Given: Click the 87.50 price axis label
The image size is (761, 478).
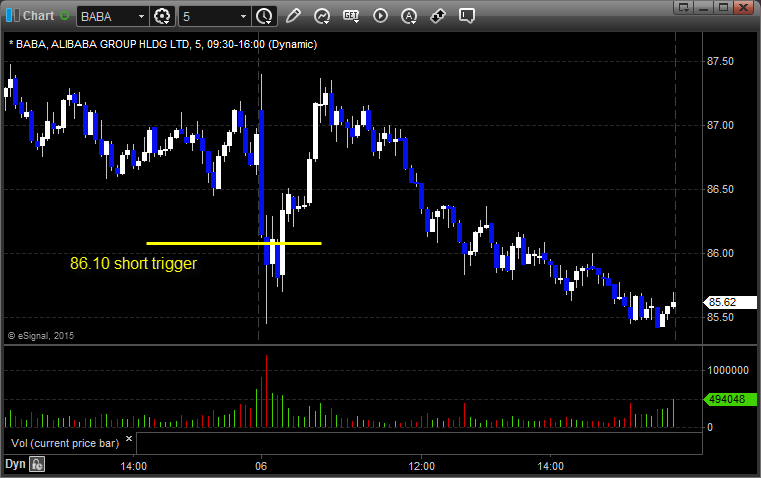Looking at the screenshot, I should [x=720, y=61].
